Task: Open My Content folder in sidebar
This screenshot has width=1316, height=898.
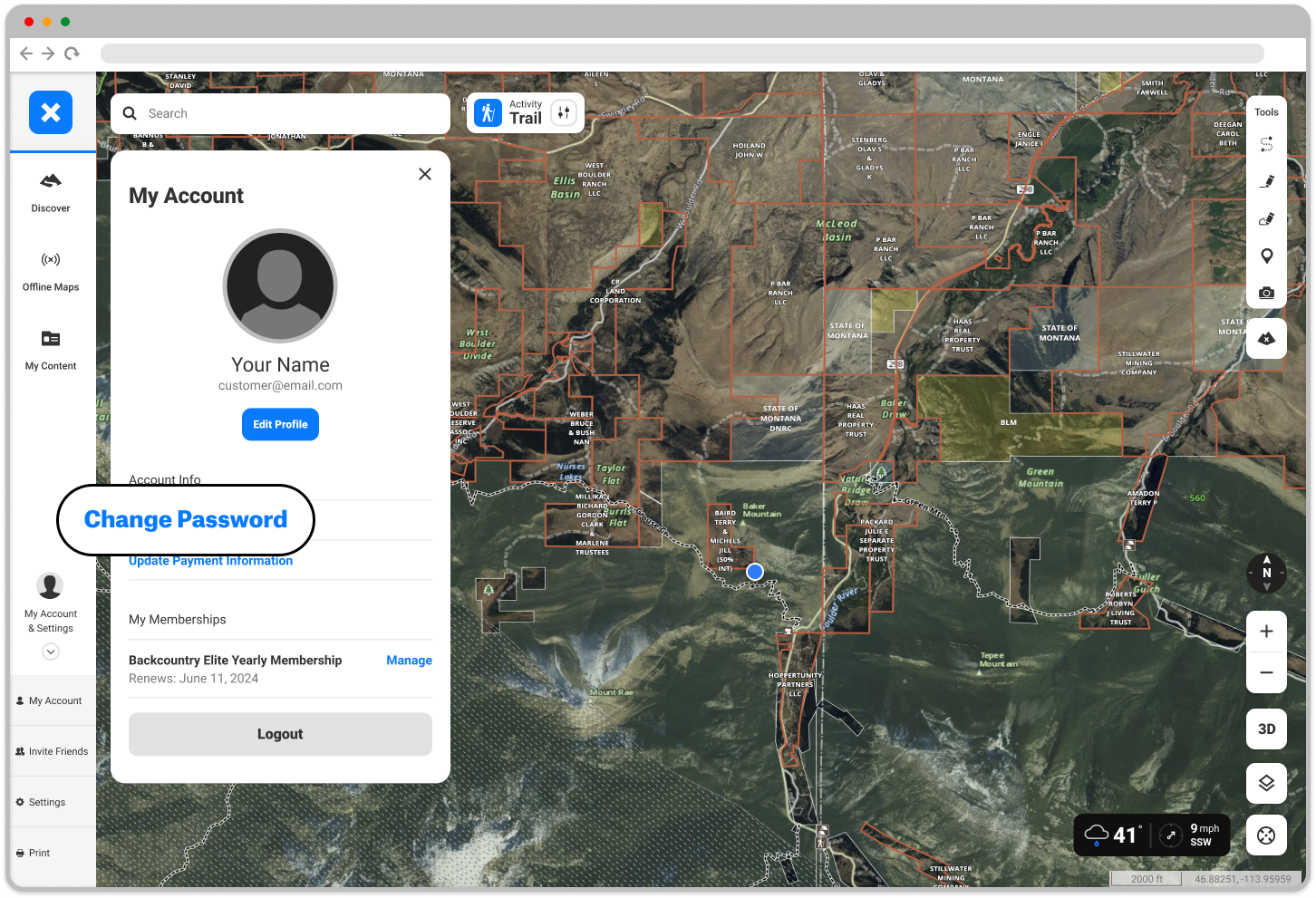Action: pos(51,351)
